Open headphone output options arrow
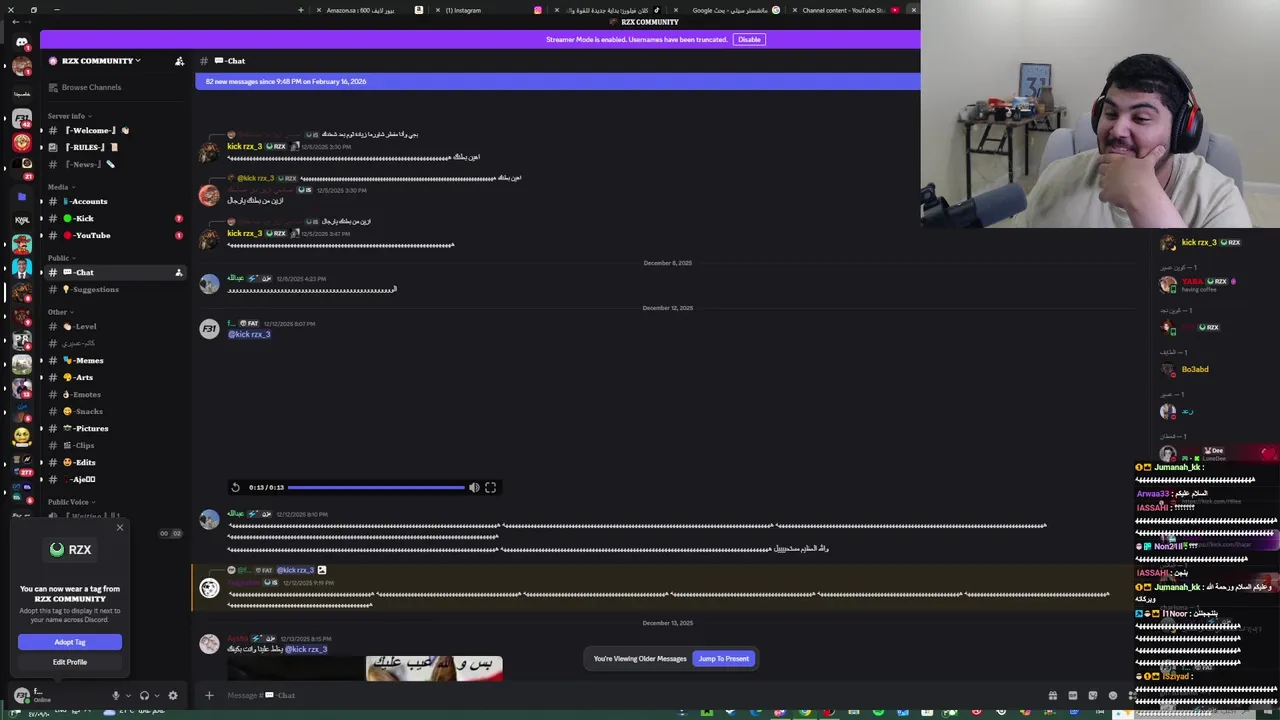This screenshot has width=1280, height=720. point(157,695)
